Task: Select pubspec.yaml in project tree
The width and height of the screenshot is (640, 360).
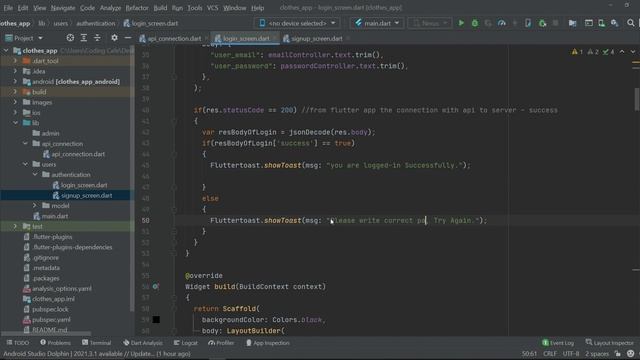Action: pyautogui.click(x=51, y=320)
